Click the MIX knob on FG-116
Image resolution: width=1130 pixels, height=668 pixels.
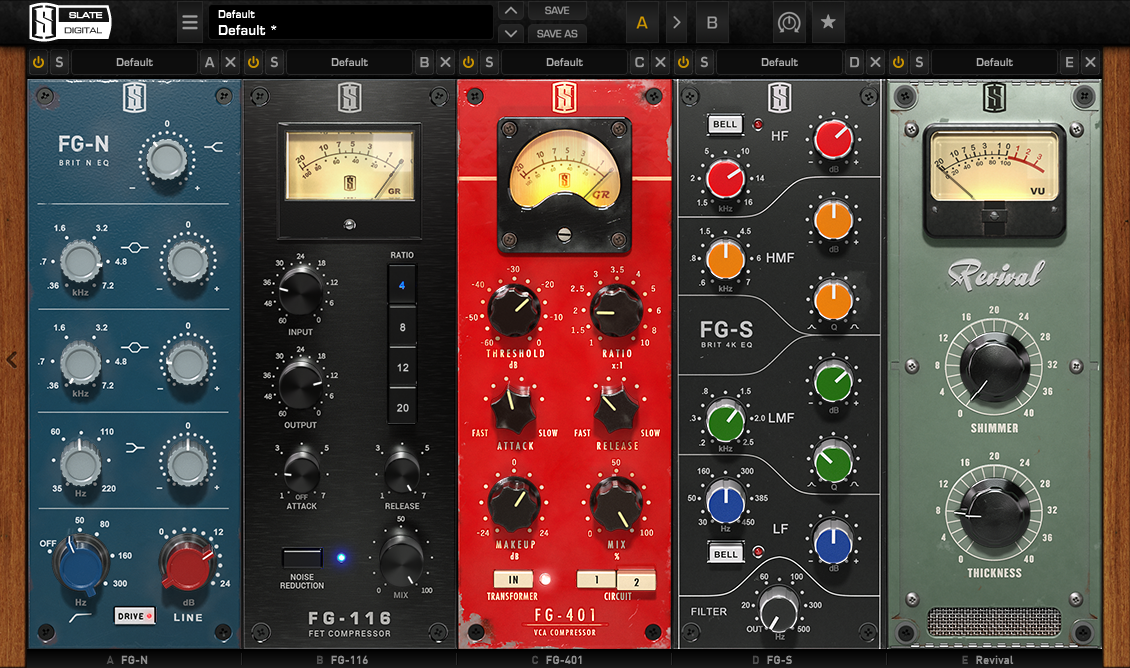click(401, 561)
